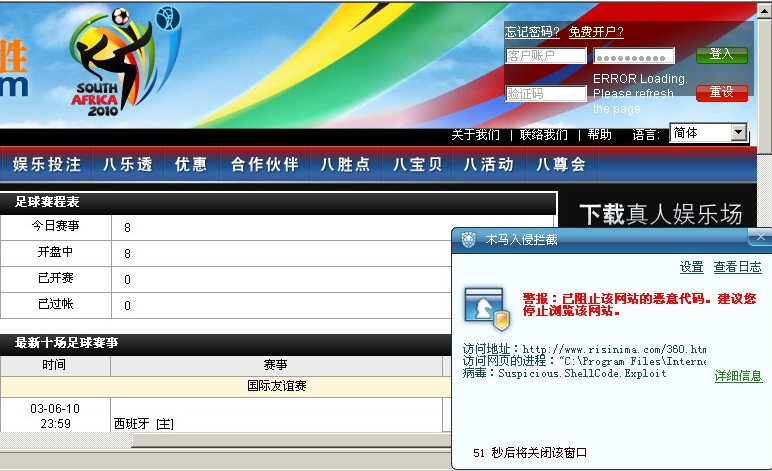Screen dimensions: 772x471
Task: Click the 验证码 captcha input field
Action: tap(545, 93)
